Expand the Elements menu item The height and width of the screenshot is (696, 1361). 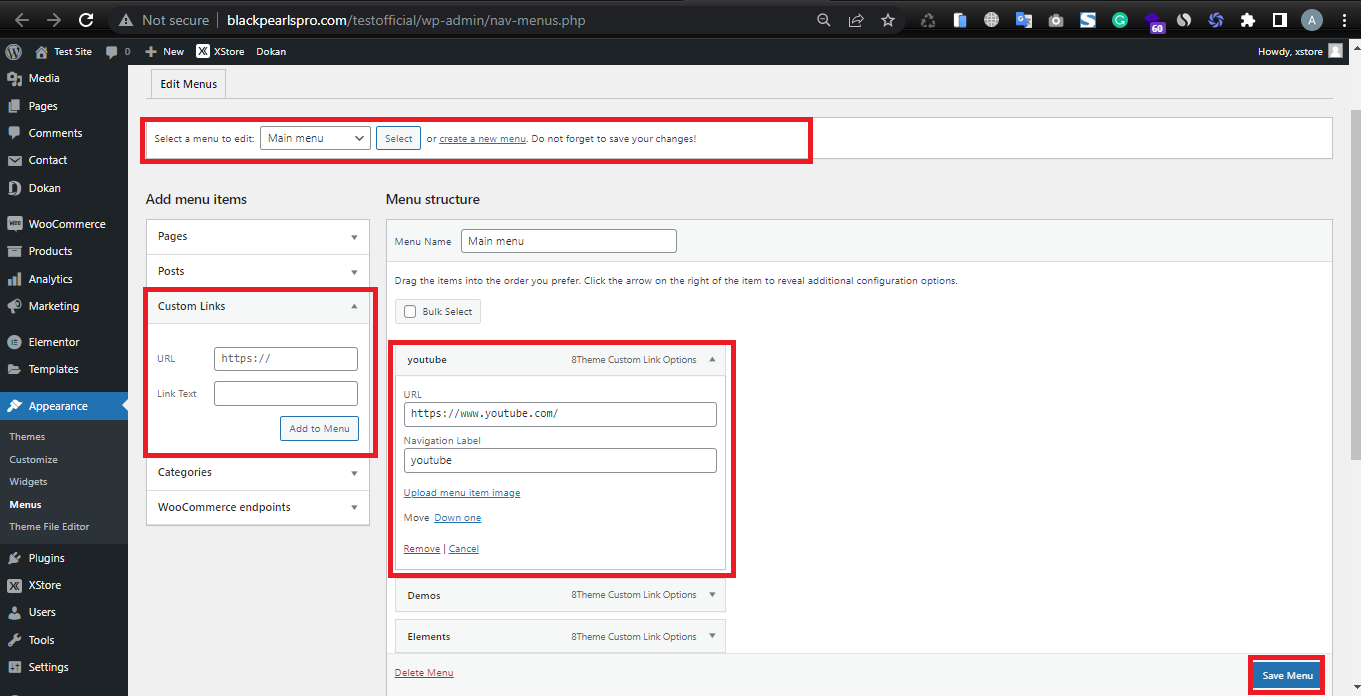coord(712,636)
